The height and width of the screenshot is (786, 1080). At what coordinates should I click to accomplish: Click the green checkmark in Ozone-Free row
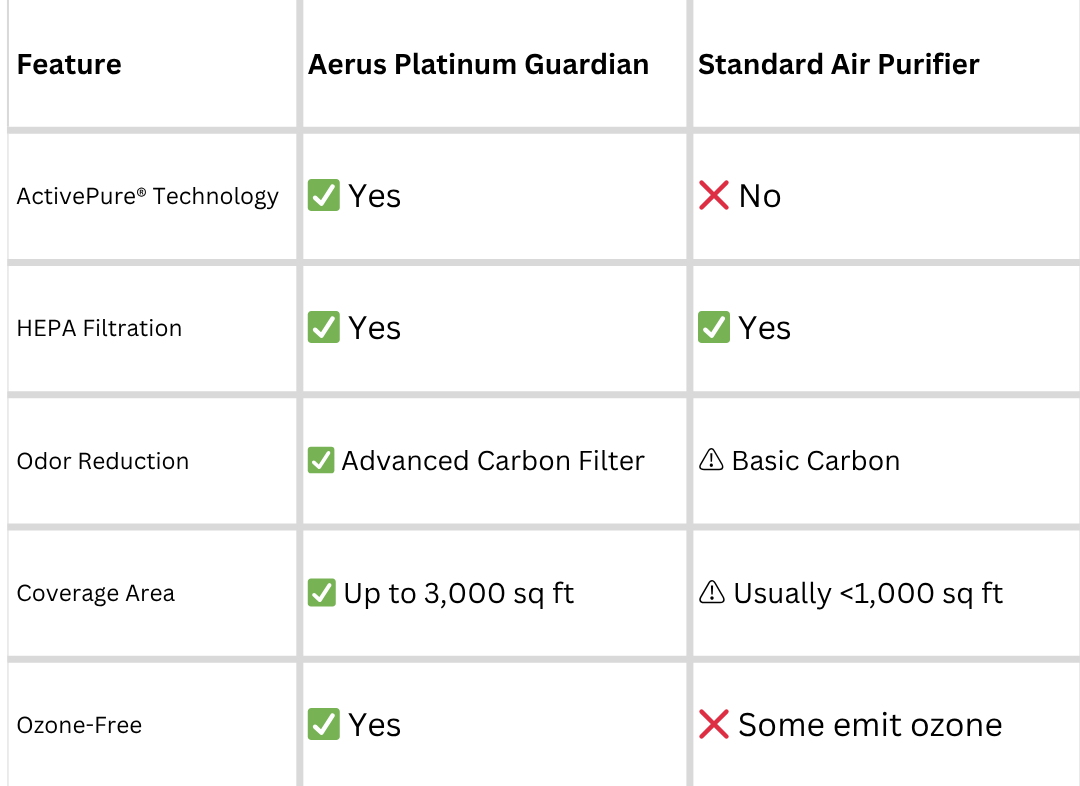(323, 724)
